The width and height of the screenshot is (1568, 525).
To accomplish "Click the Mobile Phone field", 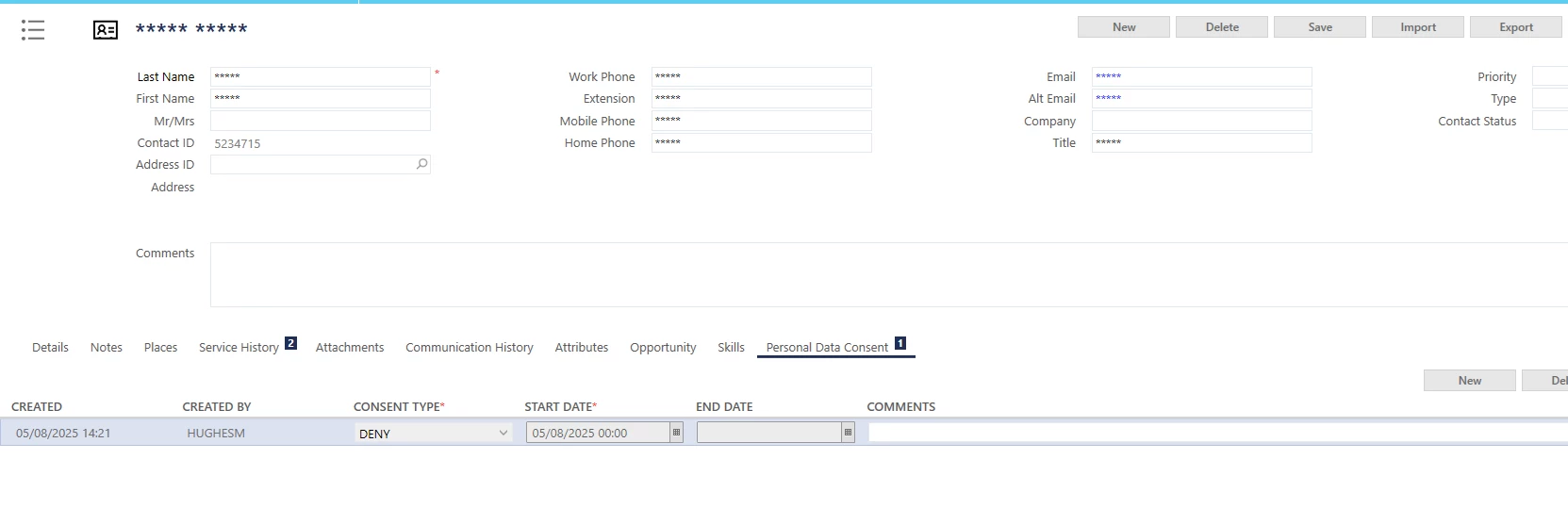I will (x=762, y=121).
